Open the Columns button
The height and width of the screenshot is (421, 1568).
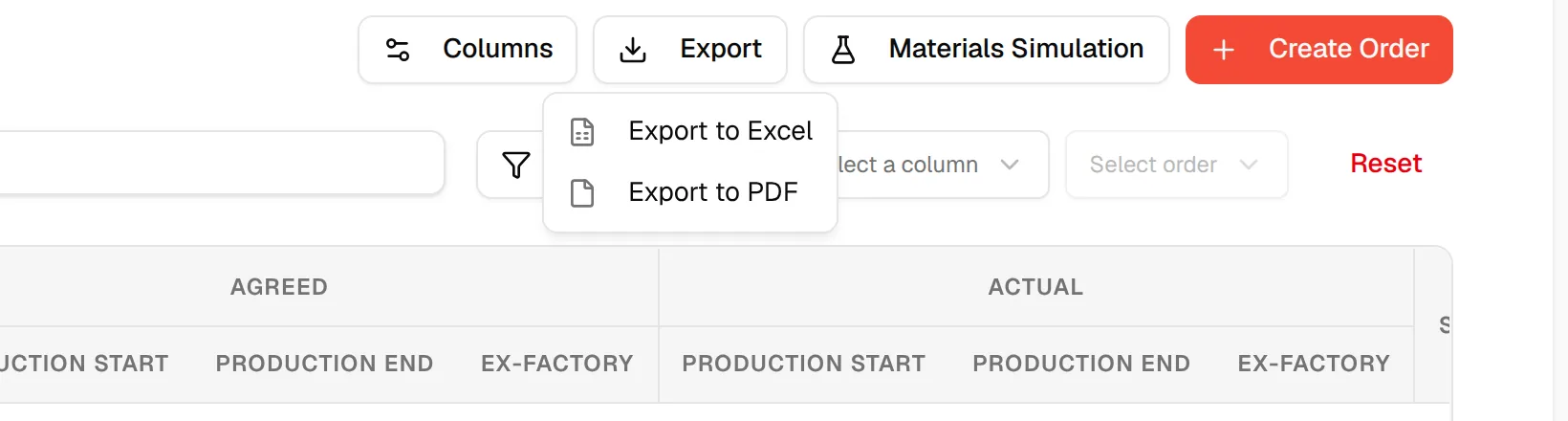pyautogui.click(x=468, y=50)
